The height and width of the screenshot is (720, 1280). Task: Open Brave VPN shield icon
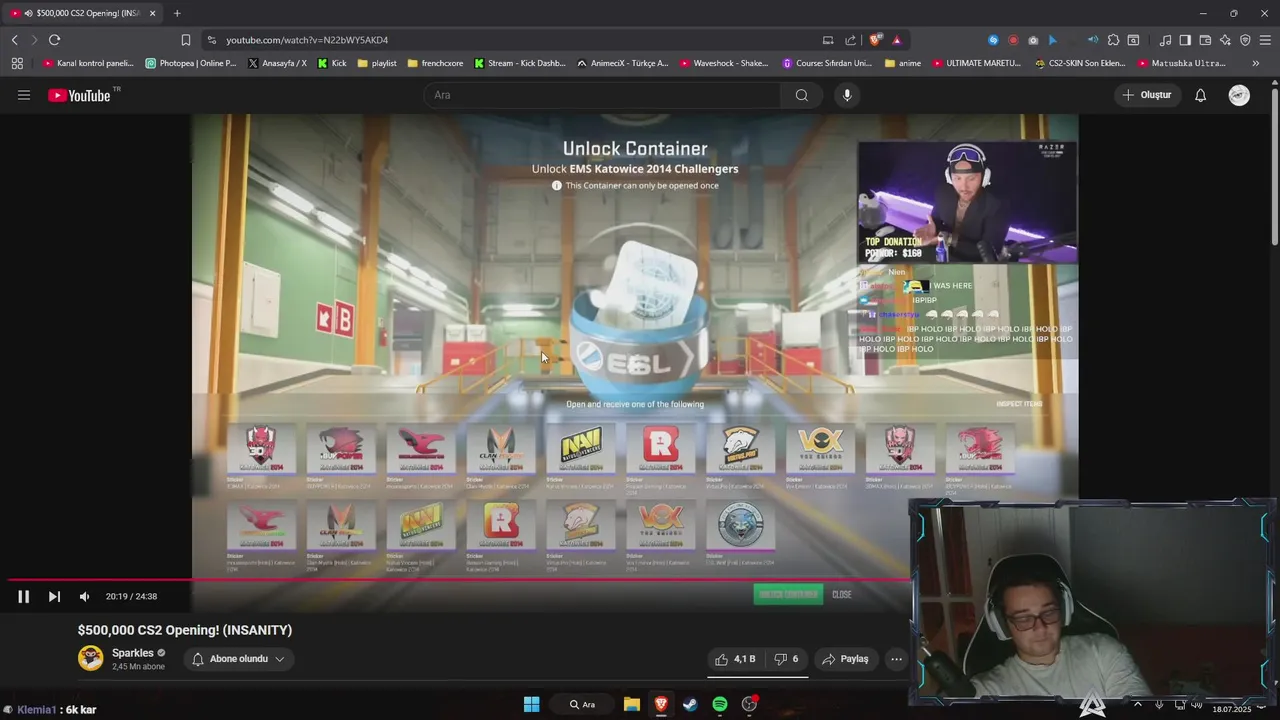1245,40
